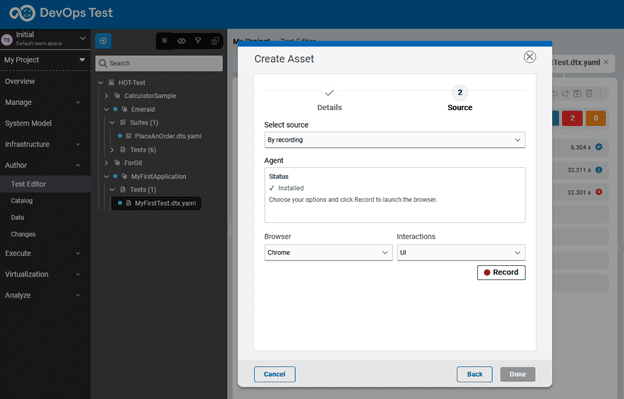The height and width of the screenshot is (399, 624).
Task: Click the DevOps Test logo icon
Action: click(x=22, y=13)
